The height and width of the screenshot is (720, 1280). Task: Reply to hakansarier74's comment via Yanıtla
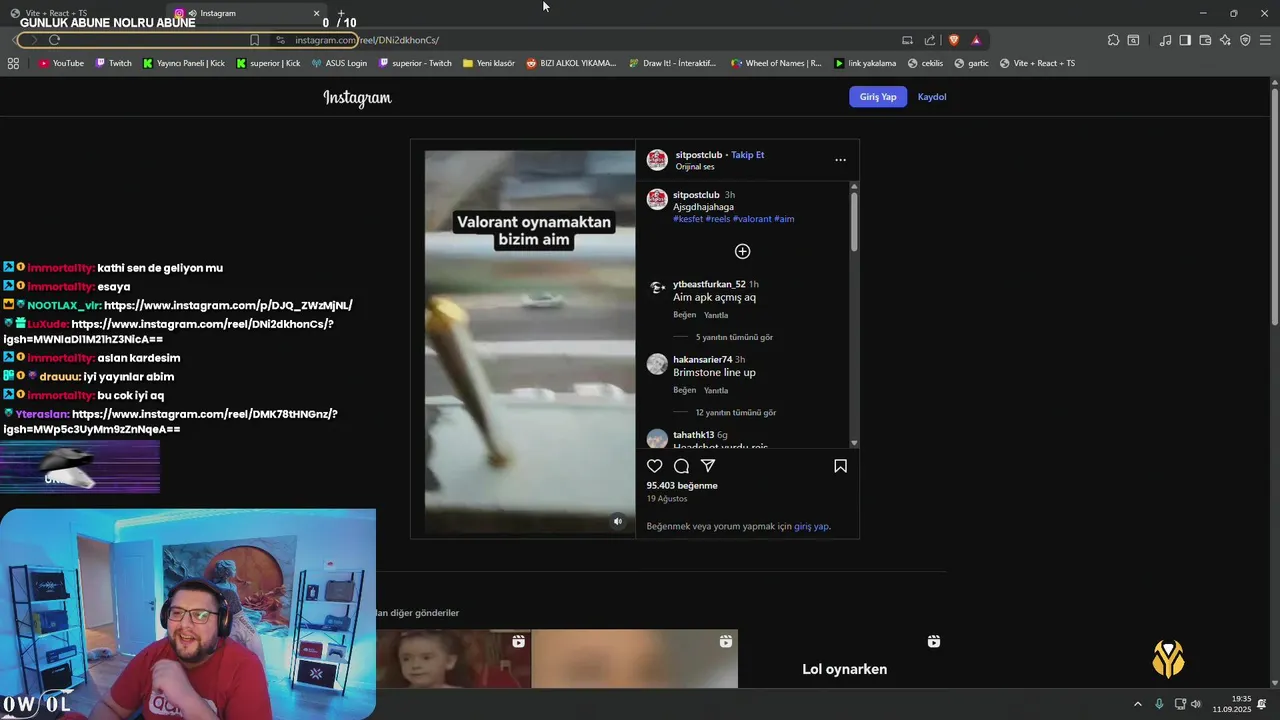tap(716, 390)
